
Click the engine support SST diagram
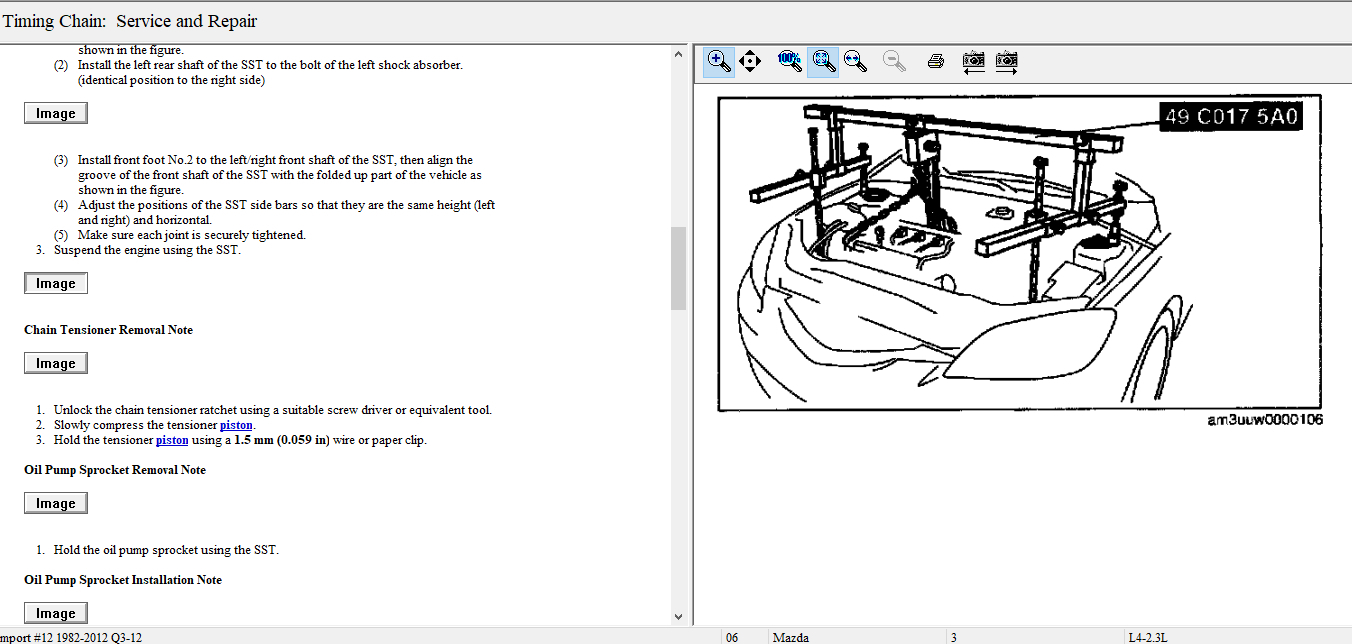point(1020,252)
